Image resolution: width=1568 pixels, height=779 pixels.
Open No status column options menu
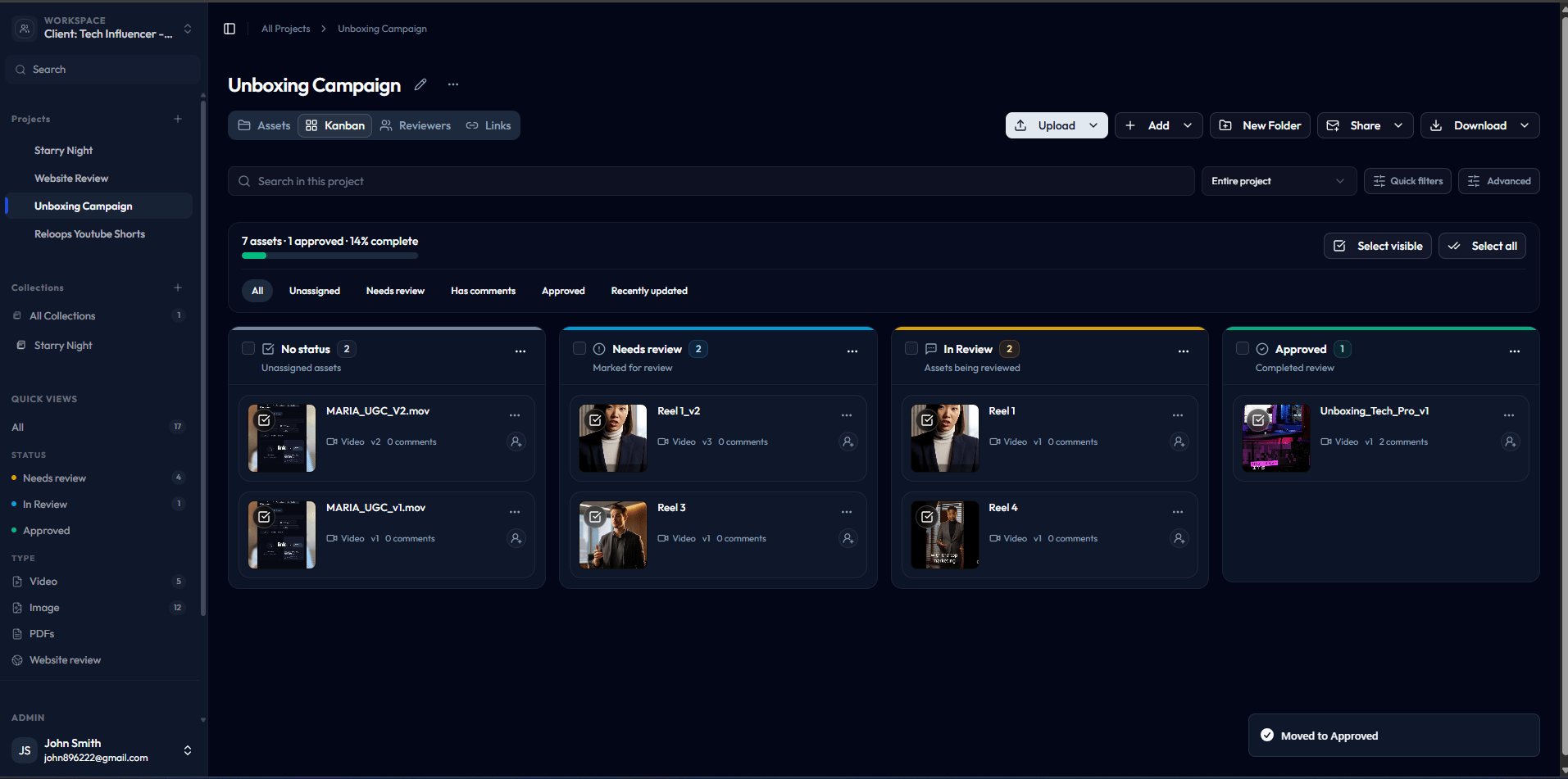pyautogui.click(x=520, y=351)
